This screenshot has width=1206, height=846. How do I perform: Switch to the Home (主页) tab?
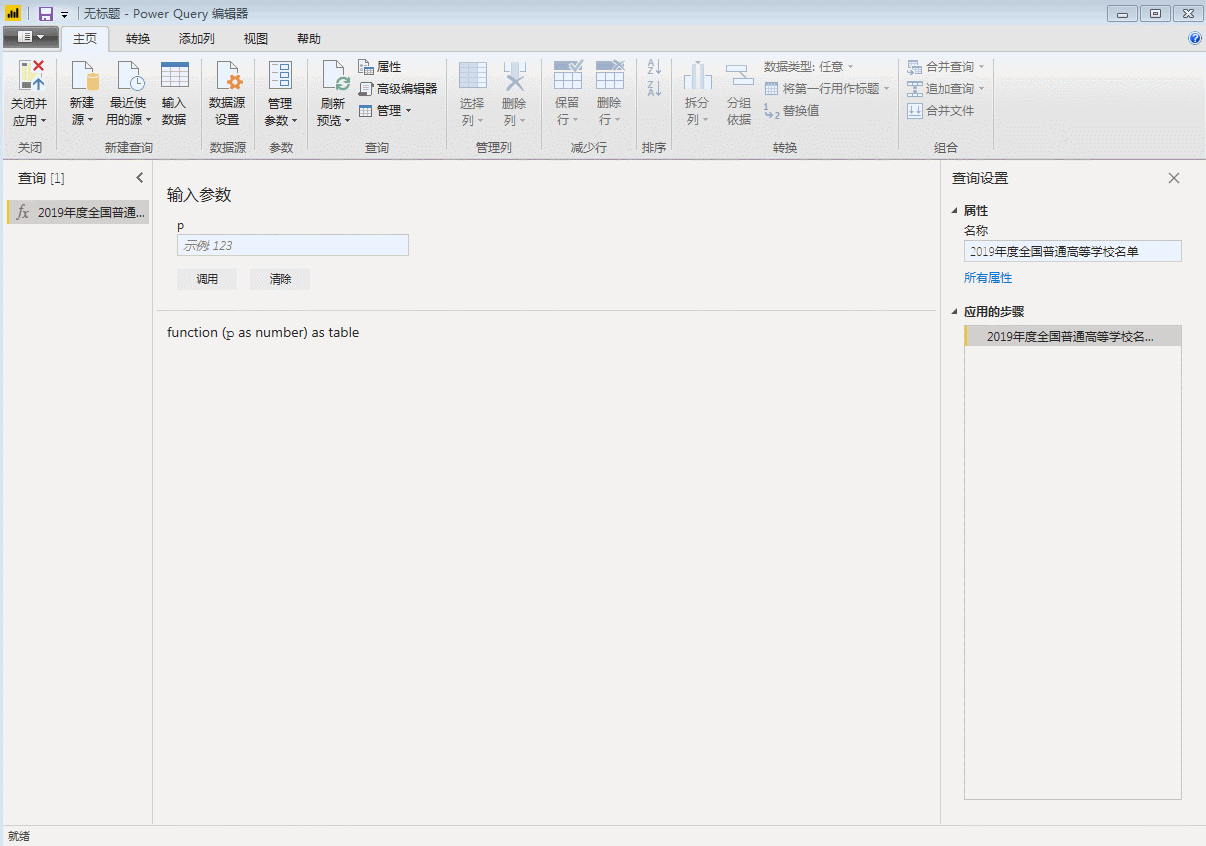[x=85, y=39]
